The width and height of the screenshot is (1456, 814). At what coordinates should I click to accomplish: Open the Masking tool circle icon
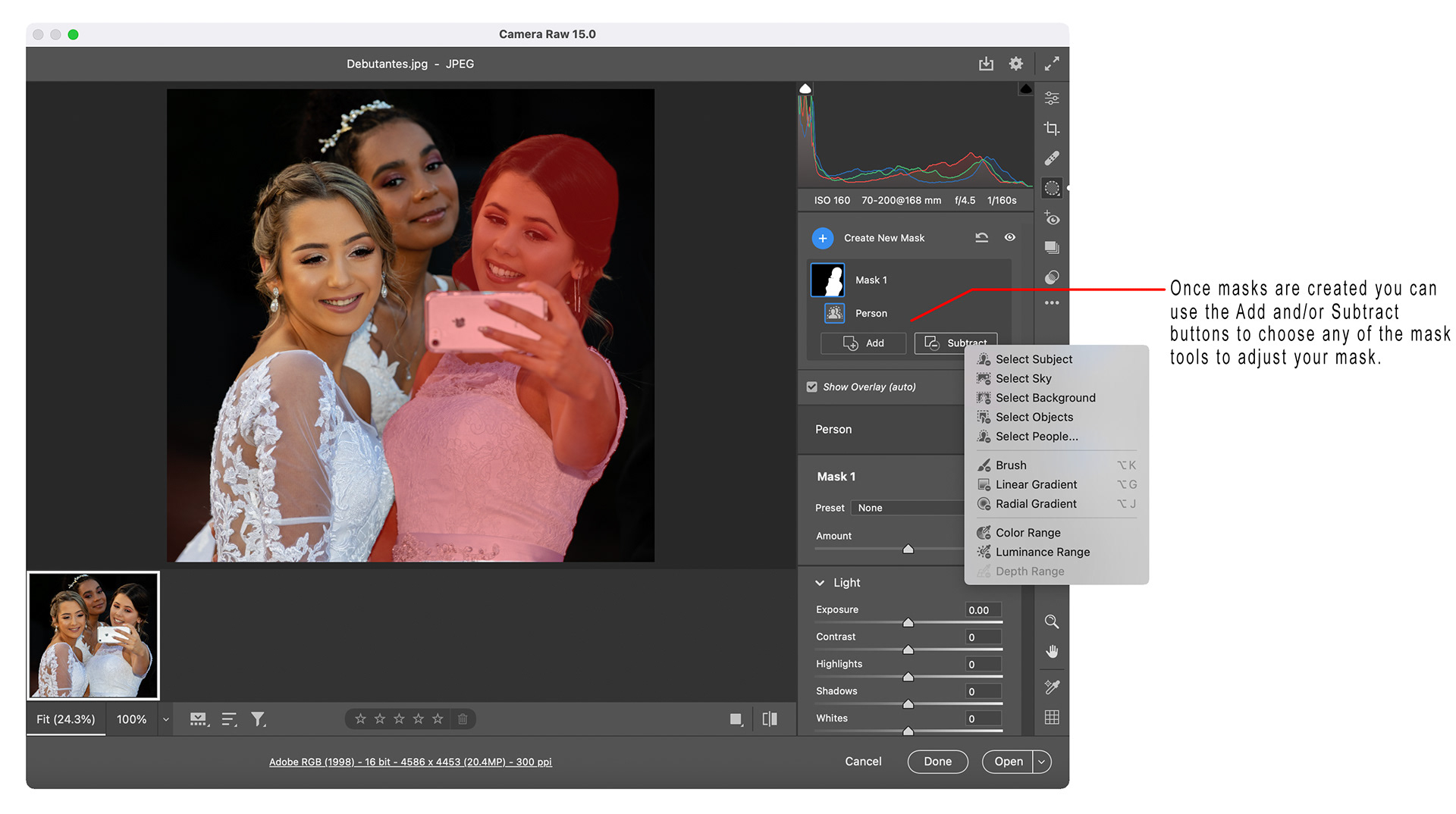click(1052, 188)
